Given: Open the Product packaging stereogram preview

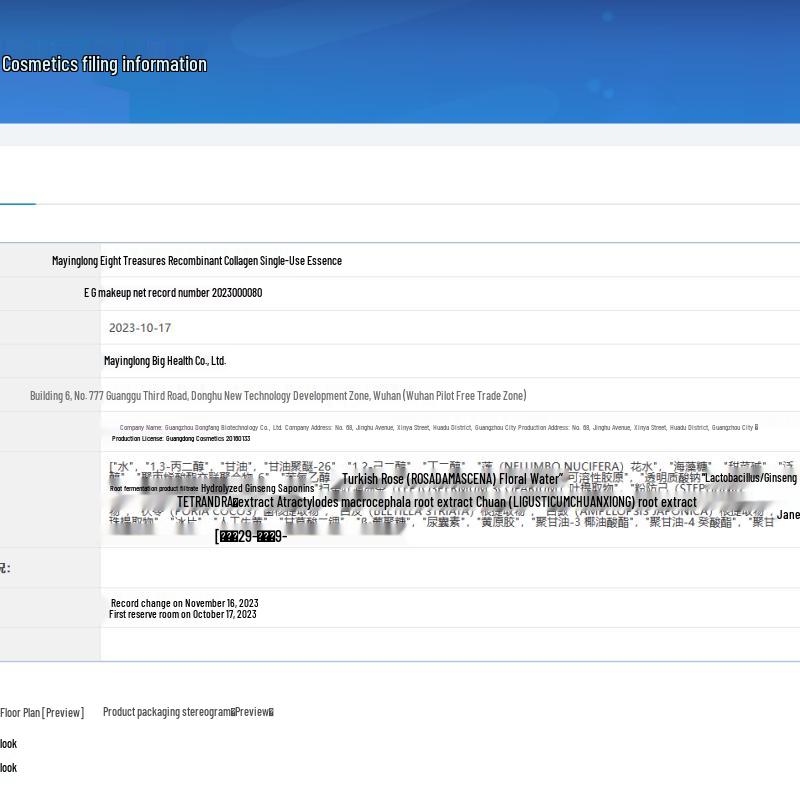Looking at the screenshot, I should (188, 712).
